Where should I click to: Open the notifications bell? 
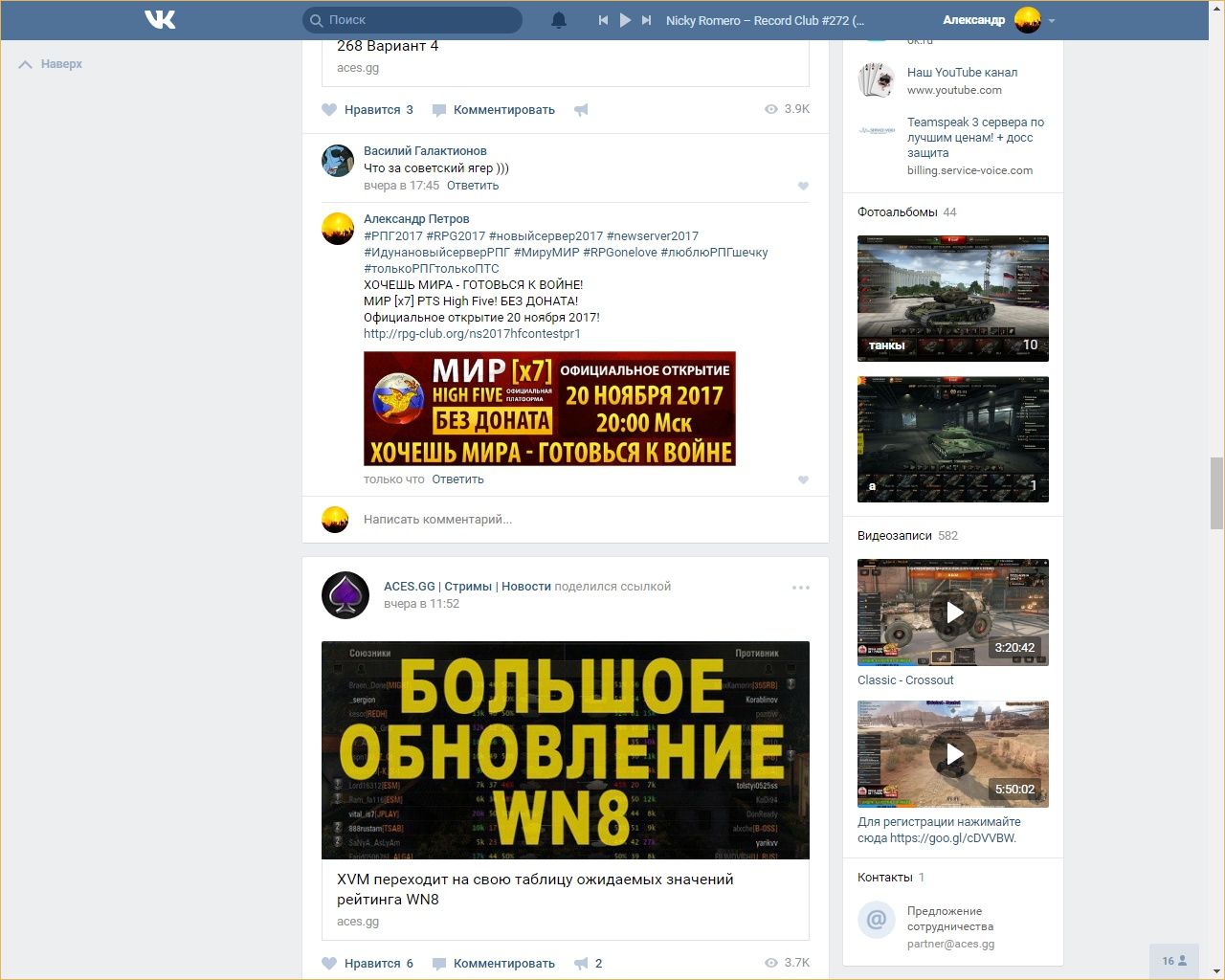point(559,20)
